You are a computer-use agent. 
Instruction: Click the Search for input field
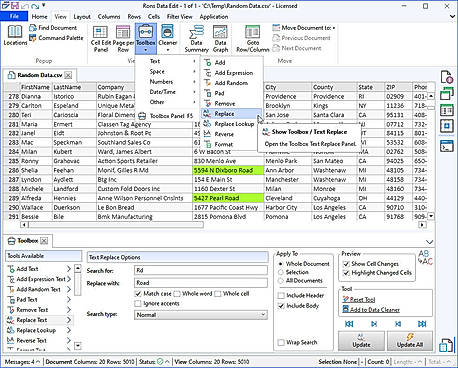coord(201,270)
